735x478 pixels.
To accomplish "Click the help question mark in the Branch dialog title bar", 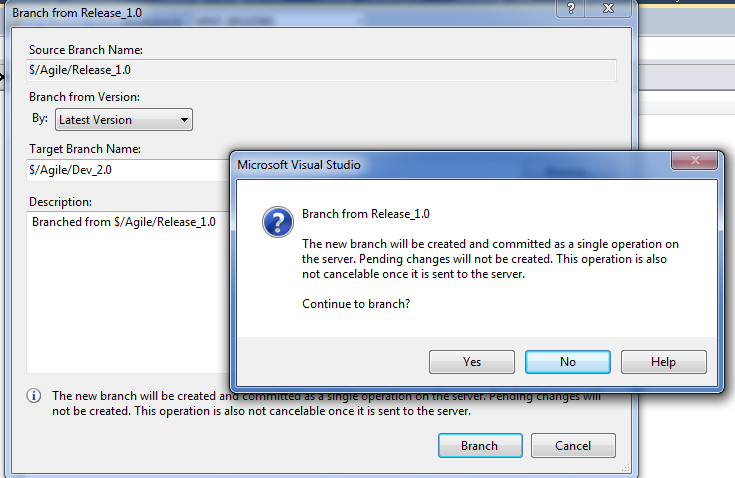I will tap(570, 8).
